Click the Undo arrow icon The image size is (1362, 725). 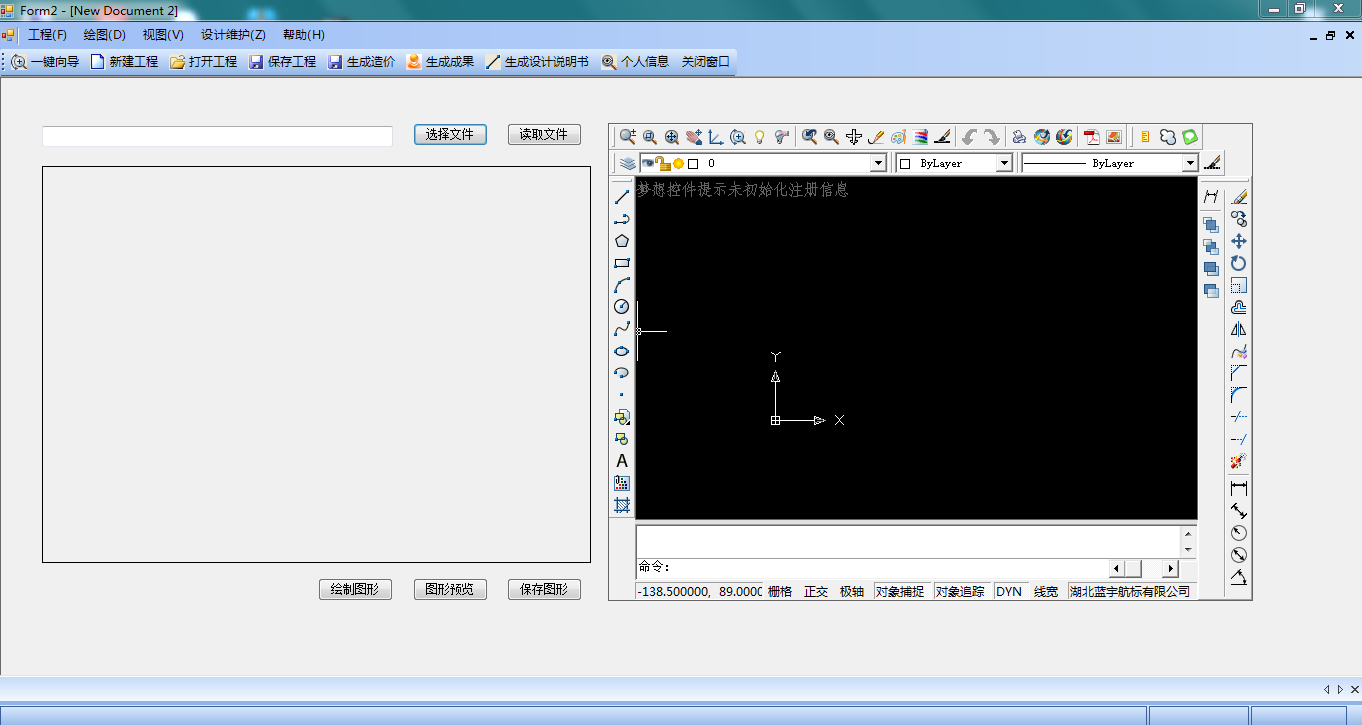969,137
